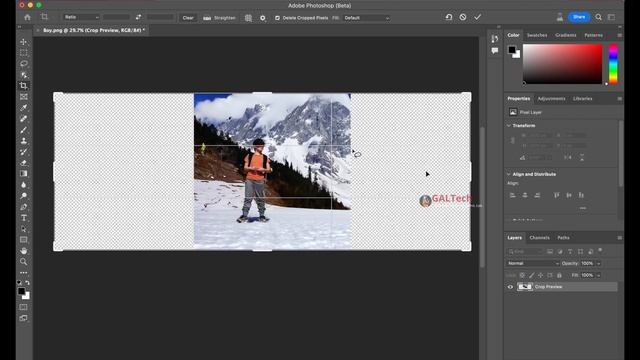
Task: Toggle lock transparent pixels in Layers panel
Action: (522, 275)
